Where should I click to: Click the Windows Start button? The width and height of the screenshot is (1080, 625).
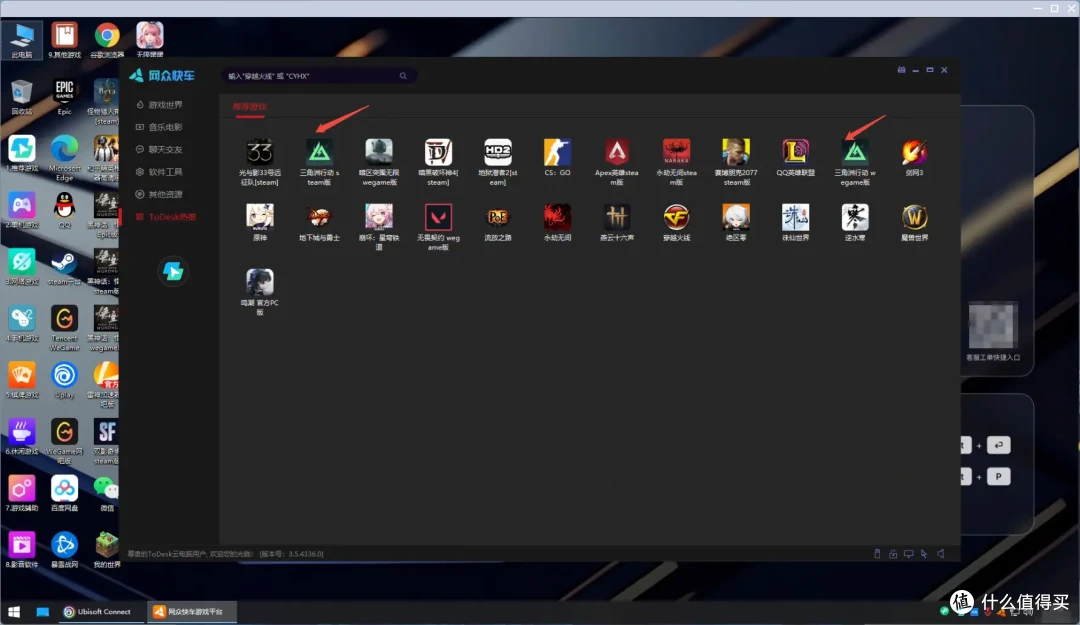click(14, 611)
